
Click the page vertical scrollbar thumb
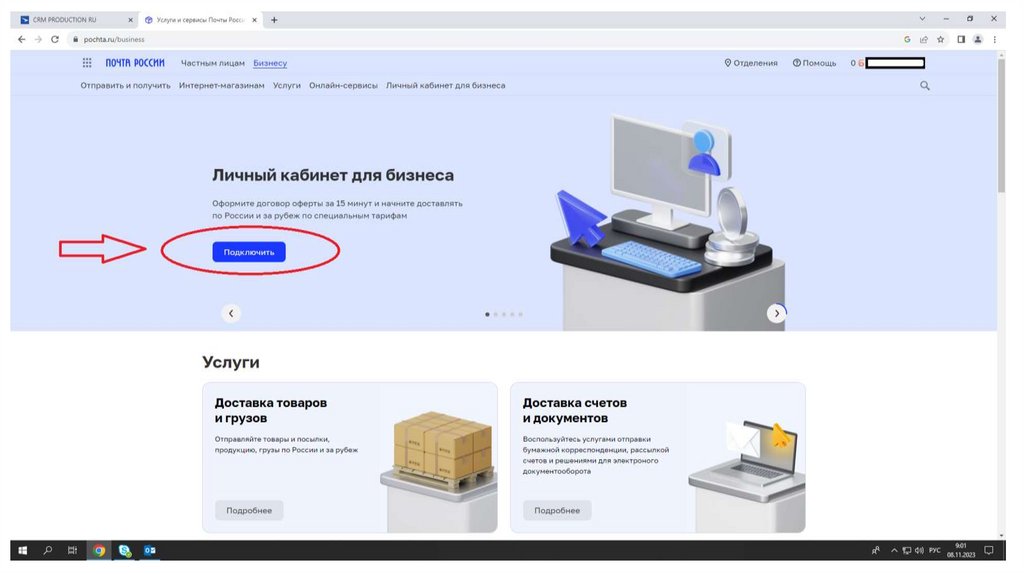click(x=1001, y=124)
